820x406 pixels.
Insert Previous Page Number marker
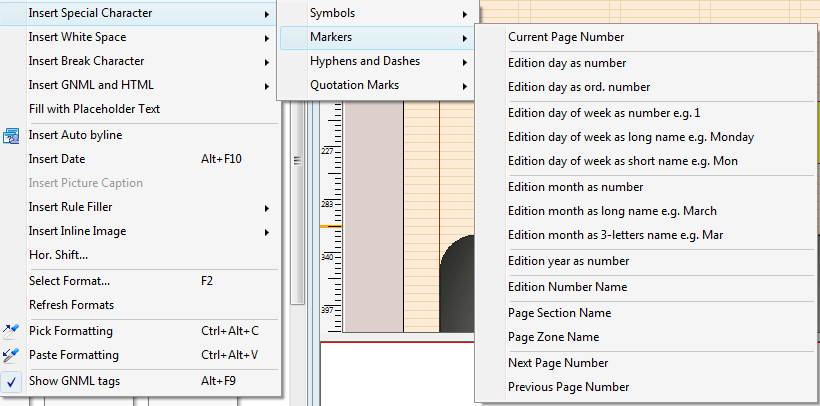pos(646,387)
